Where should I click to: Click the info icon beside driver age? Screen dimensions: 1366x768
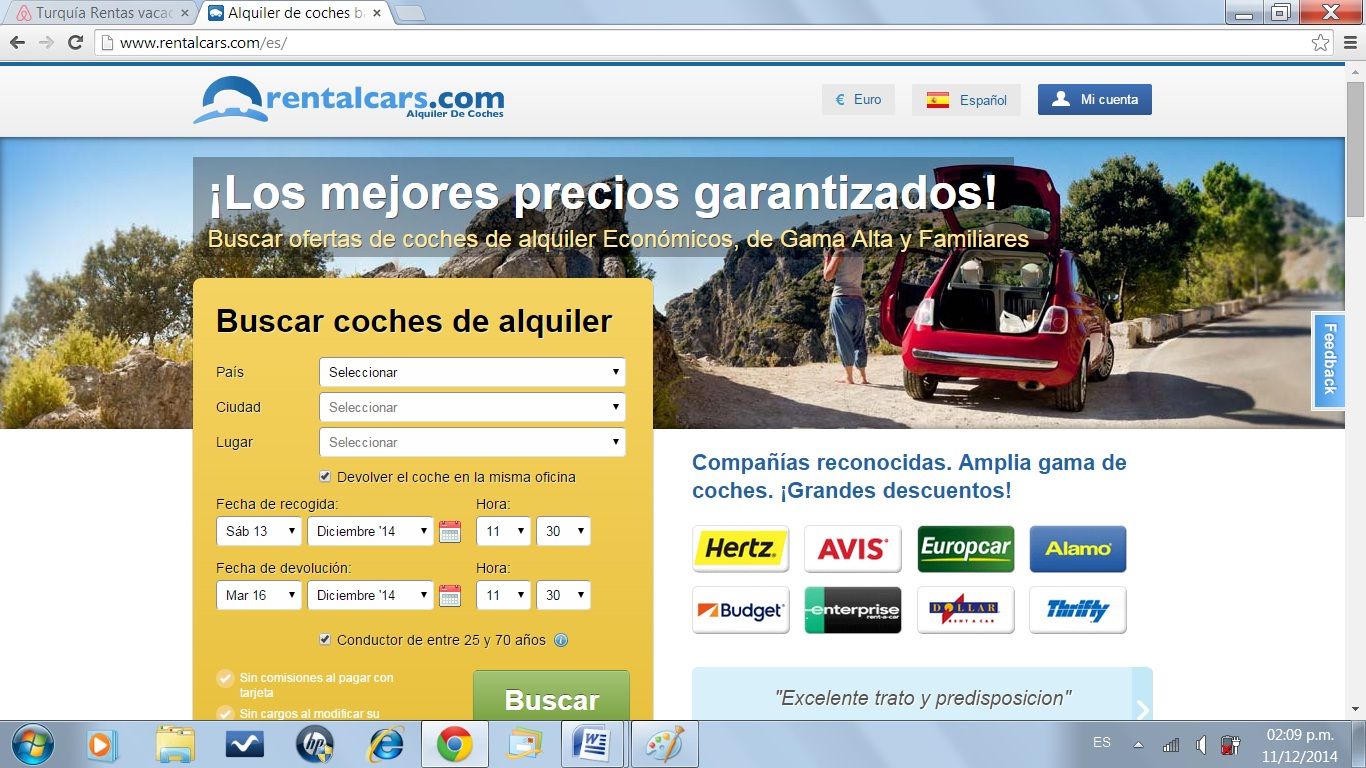pos(561,640)
